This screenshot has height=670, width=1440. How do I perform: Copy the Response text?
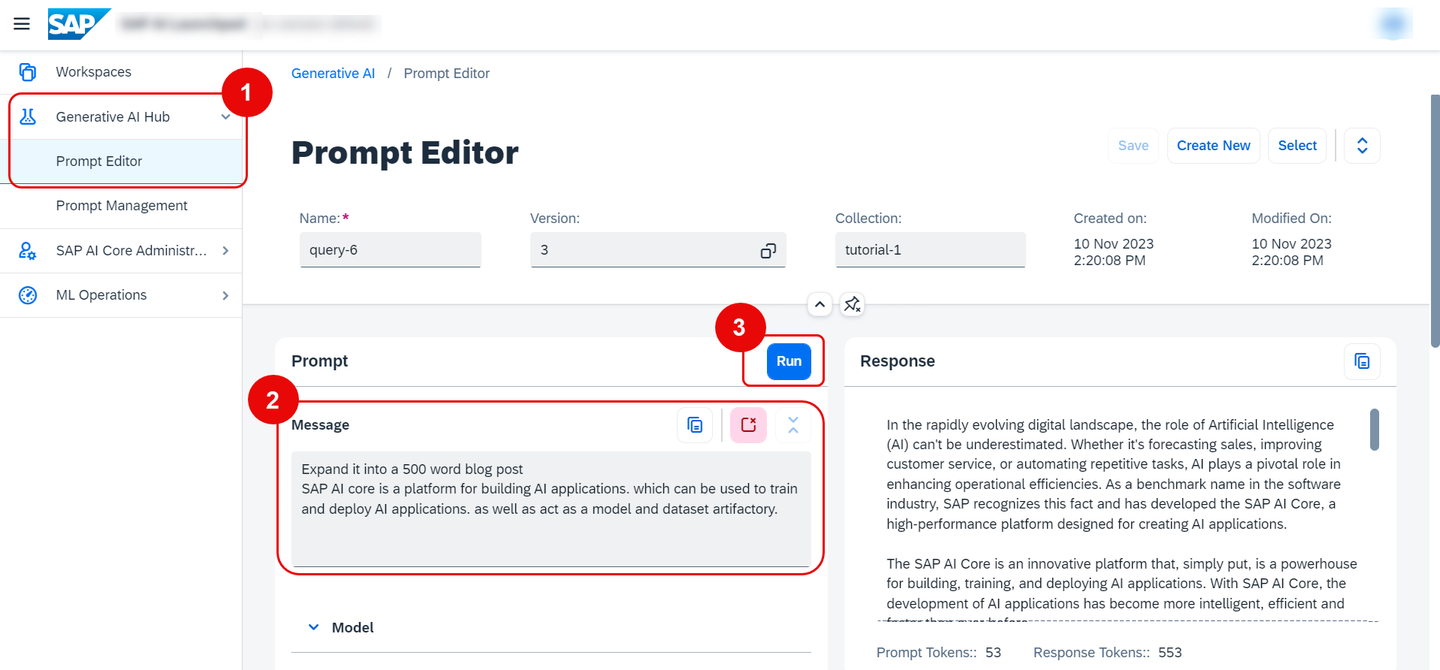tap(1362, 361)
